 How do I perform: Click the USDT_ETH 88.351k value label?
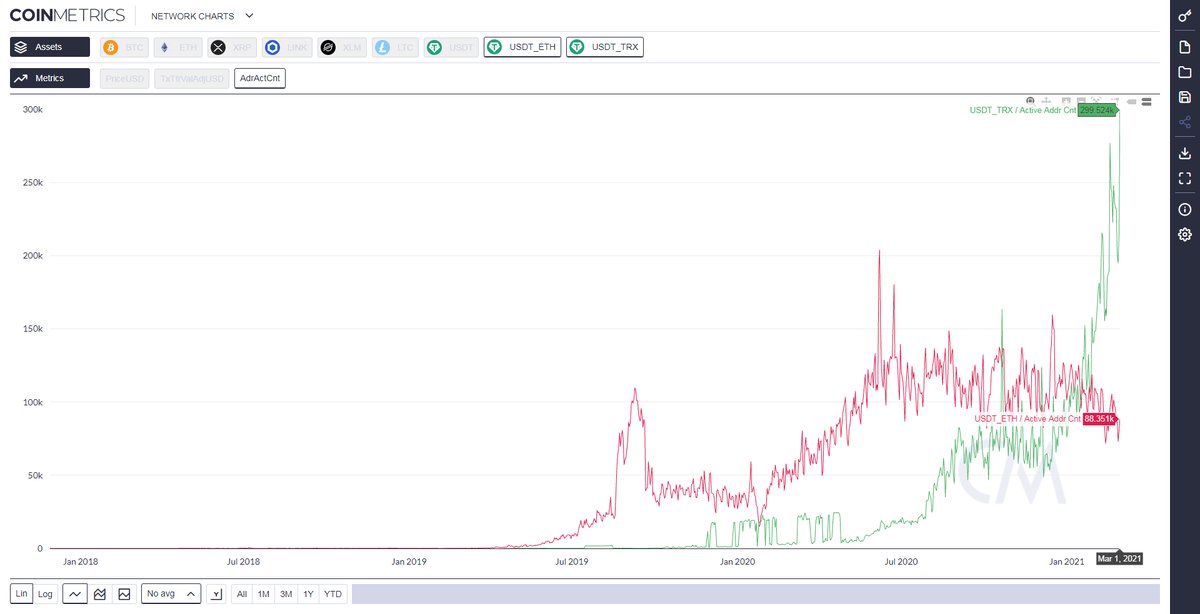point(1101,418)
